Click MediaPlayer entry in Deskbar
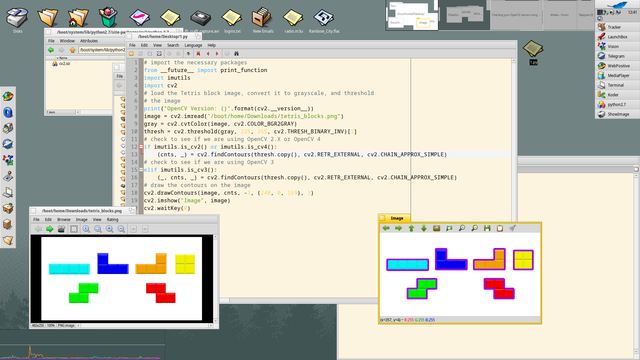 (617, 76)
